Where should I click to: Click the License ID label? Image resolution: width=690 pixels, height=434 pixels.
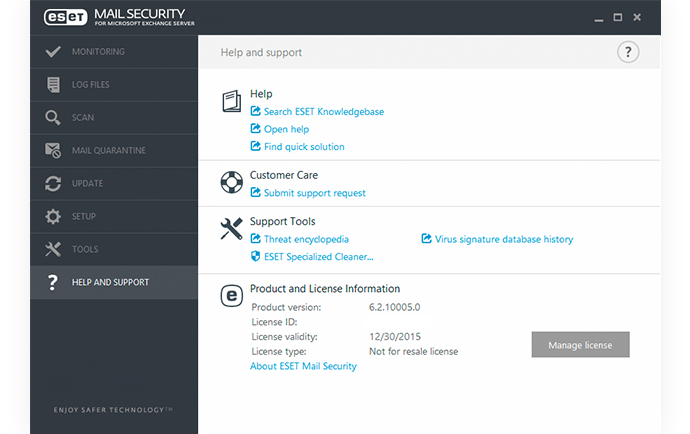click(x=274, y=322)
